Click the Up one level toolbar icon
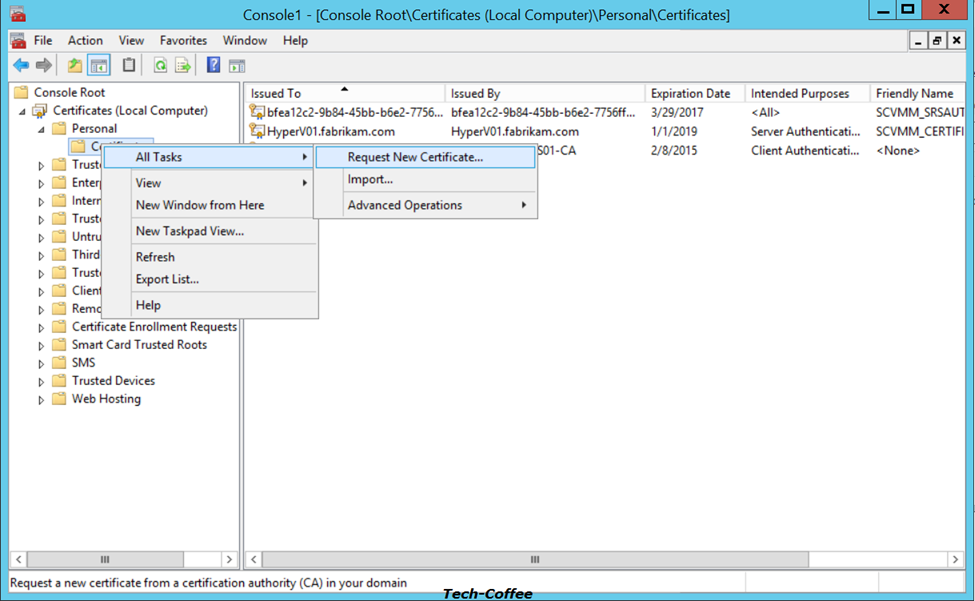This screenshot has height=601, width=975. 75,65
